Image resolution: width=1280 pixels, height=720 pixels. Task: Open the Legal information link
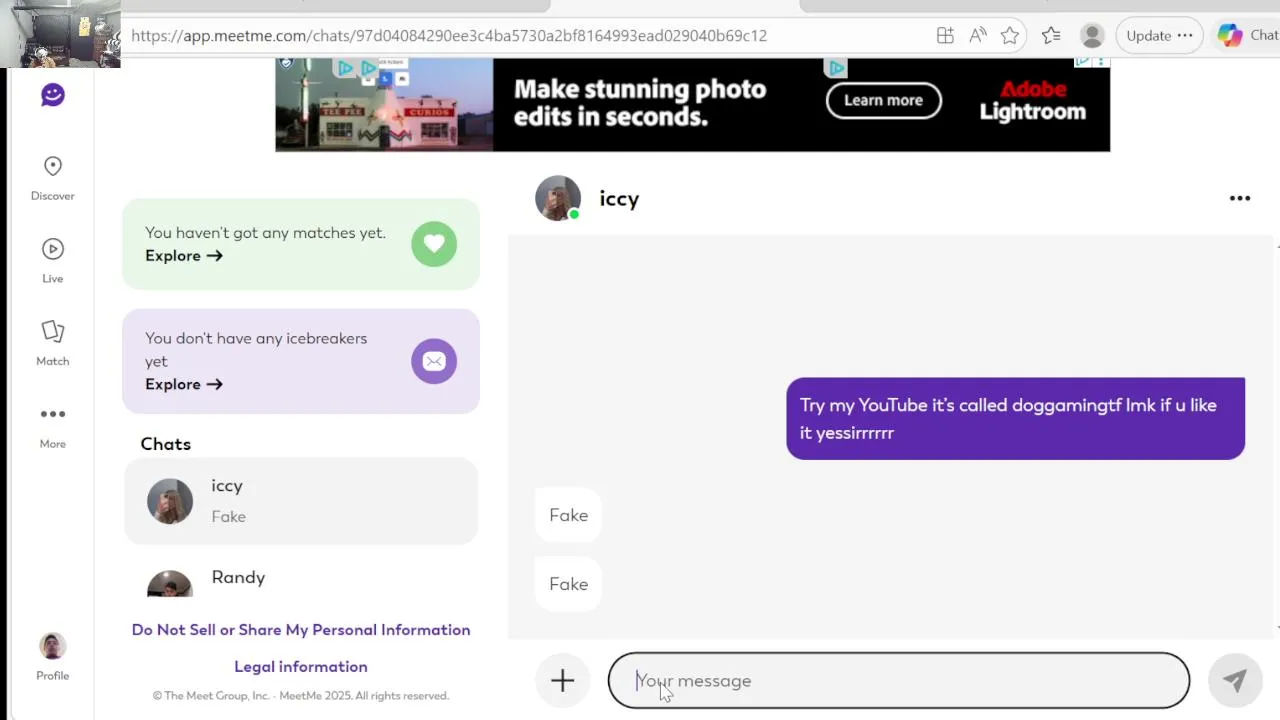(301, 667)
